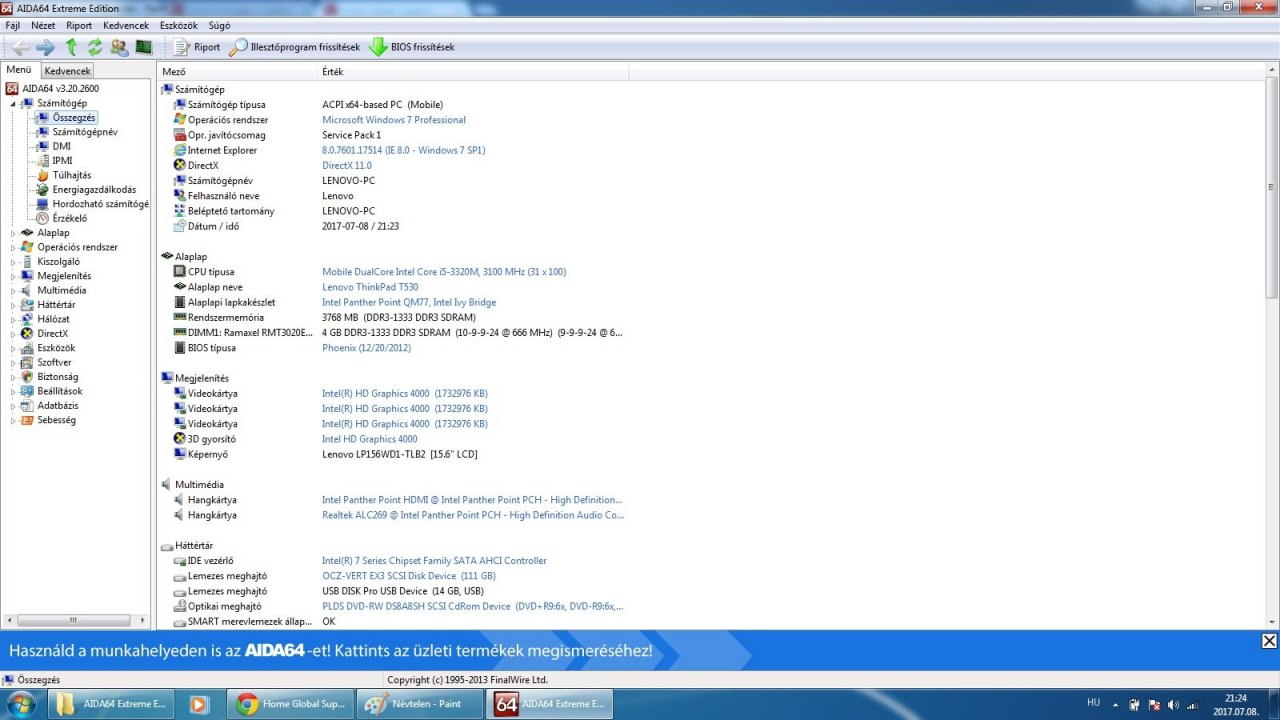This screenshot has width=1280, height=720.
Task: Open the Súgó menu
Action: (x=219, y=25)
